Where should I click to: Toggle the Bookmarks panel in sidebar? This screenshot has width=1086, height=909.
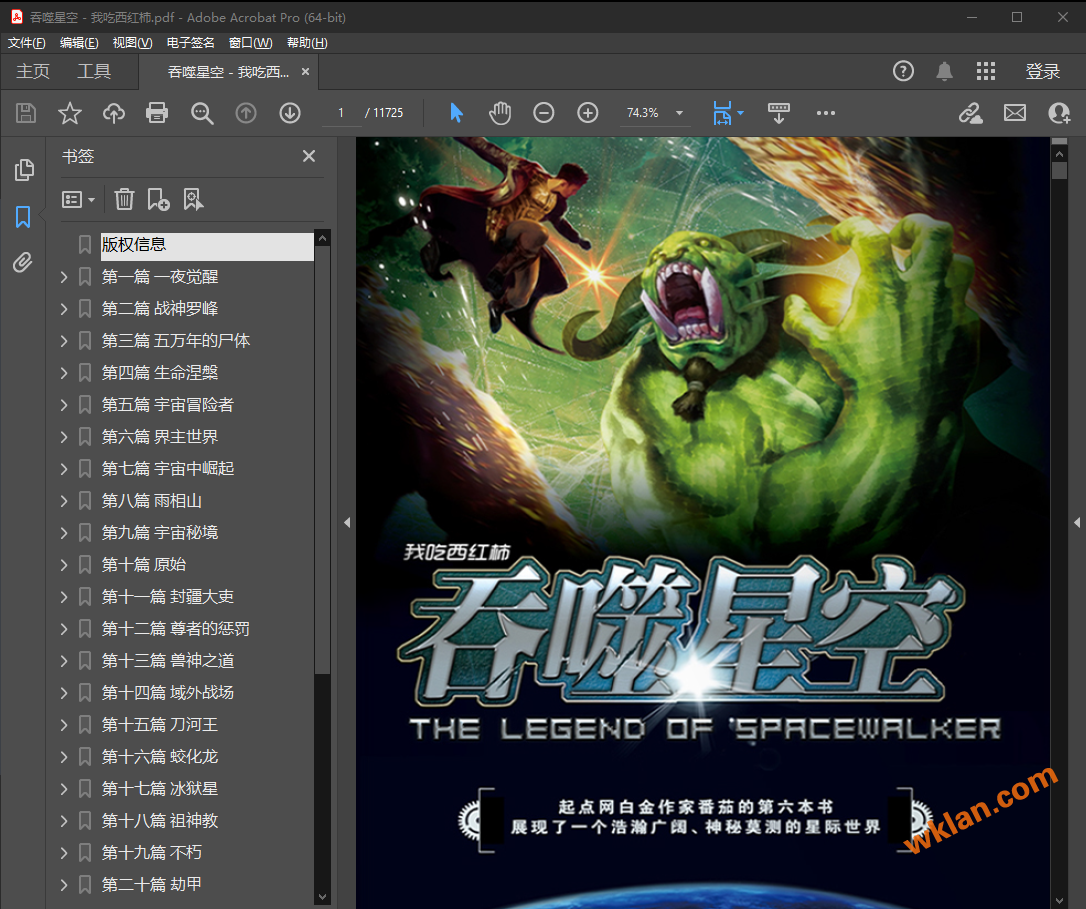pos(23,217)
